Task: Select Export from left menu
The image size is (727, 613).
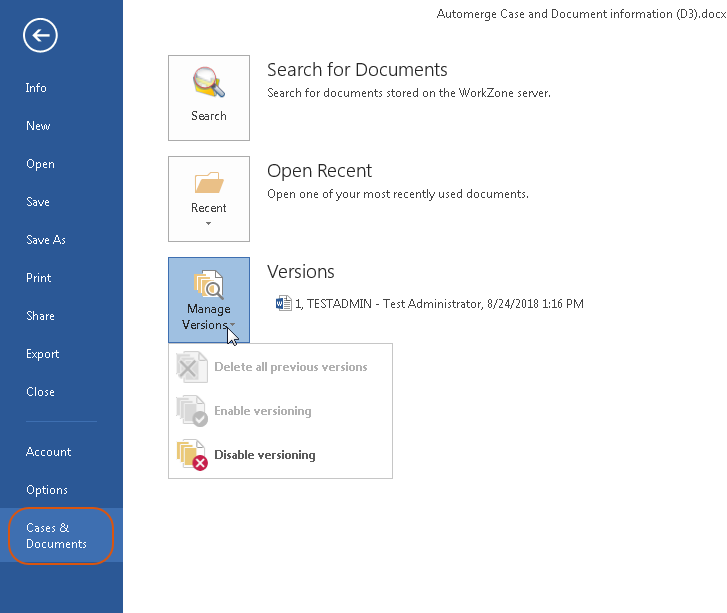Action: (42, 354)
